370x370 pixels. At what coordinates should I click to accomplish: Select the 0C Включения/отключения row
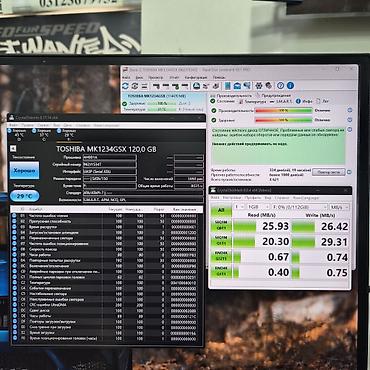click(107, 266)
